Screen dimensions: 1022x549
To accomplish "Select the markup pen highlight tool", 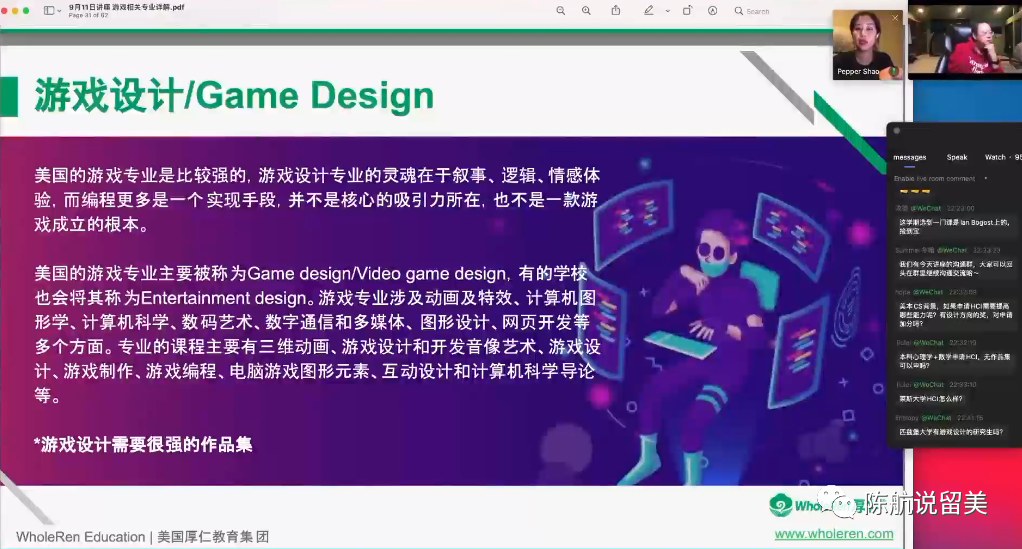I will click(648, 11).
